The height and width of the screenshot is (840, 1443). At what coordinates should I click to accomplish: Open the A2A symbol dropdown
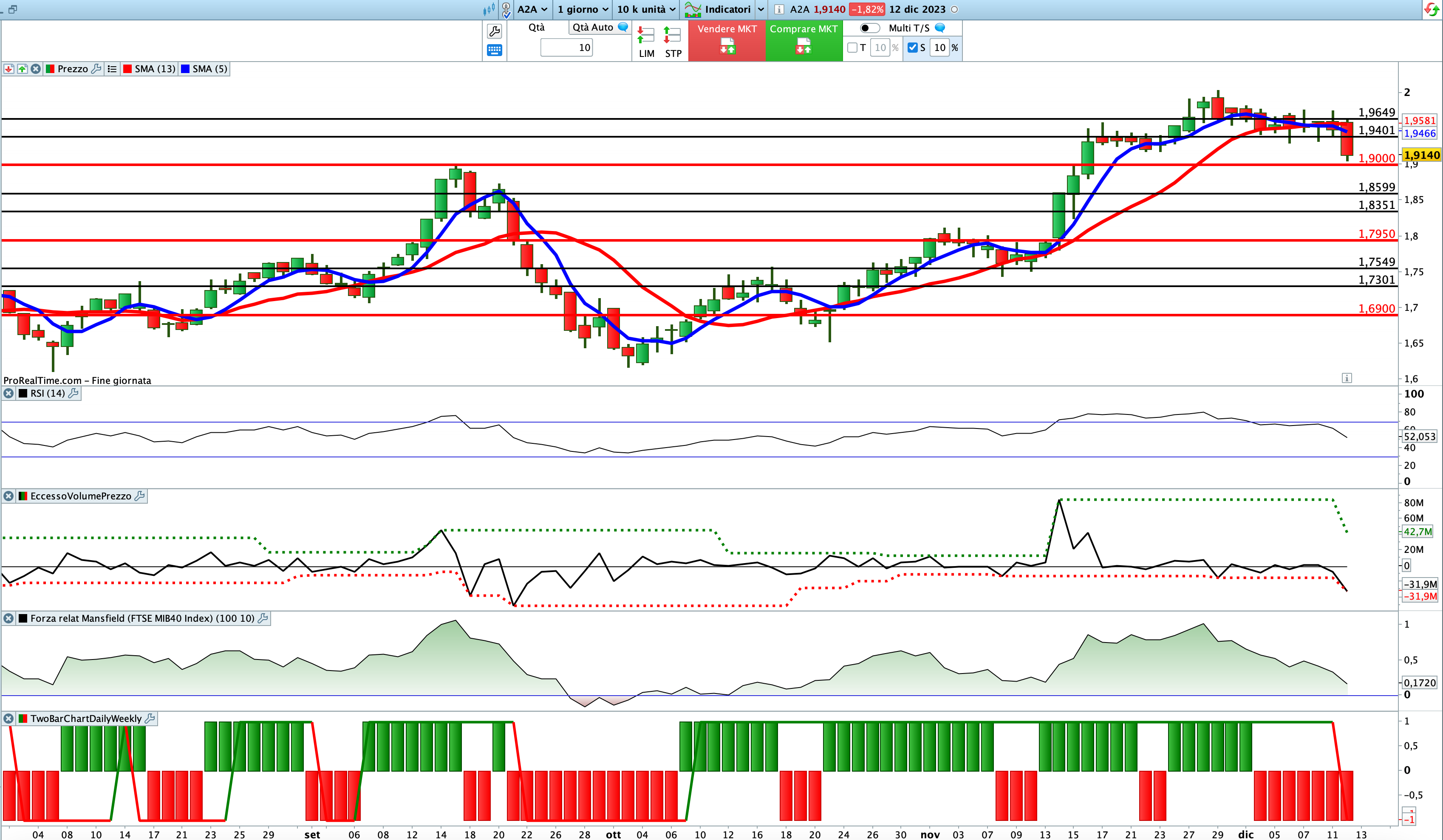[532, 9]
